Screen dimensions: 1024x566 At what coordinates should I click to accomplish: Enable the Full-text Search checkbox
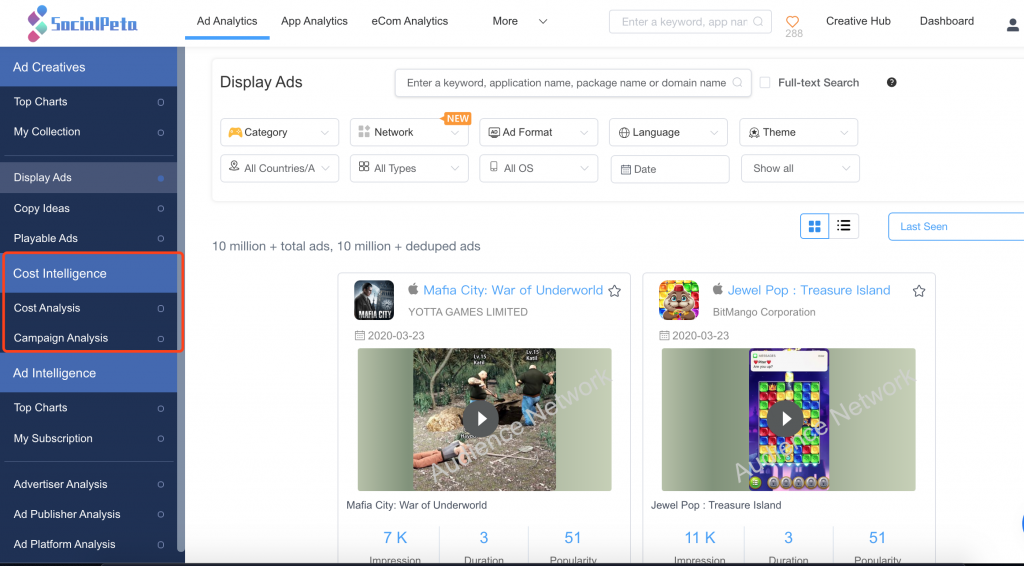point(765,83)
